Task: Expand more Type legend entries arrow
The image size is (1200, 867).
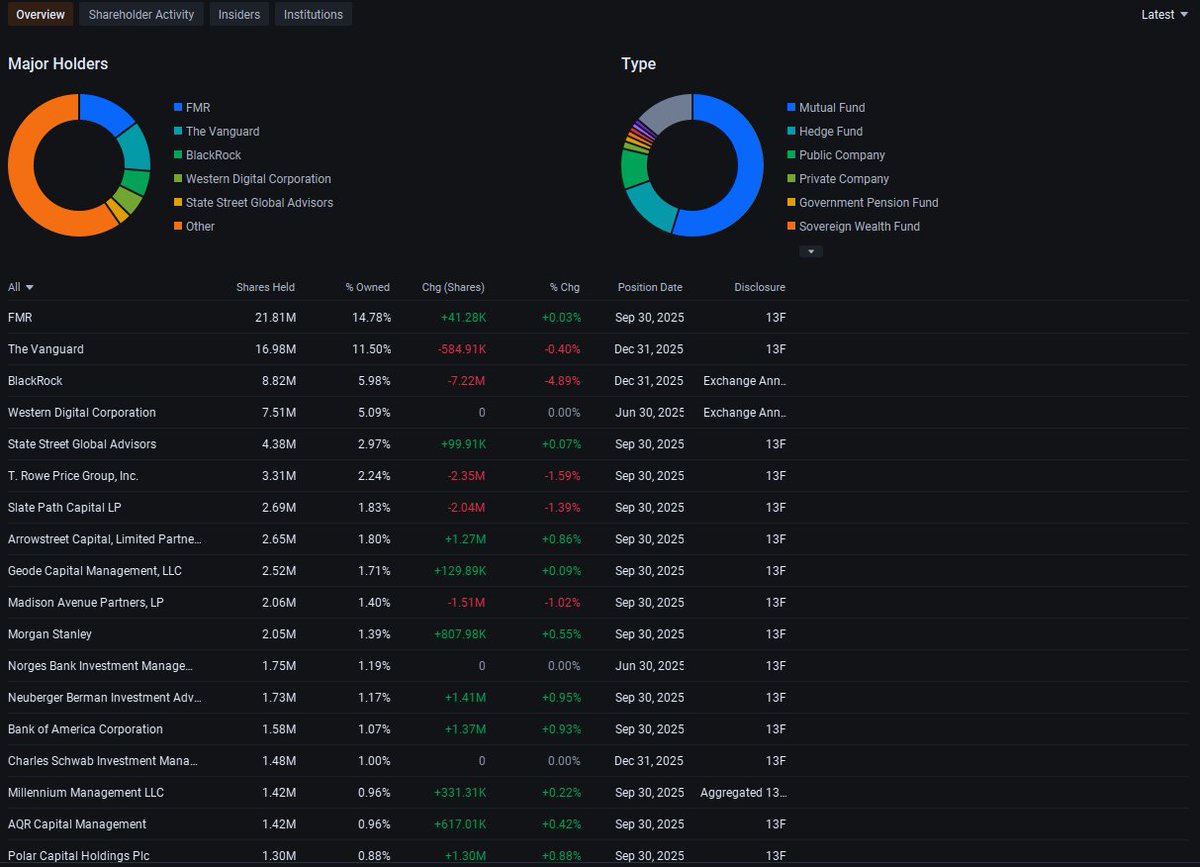Action: pos(811,251)
